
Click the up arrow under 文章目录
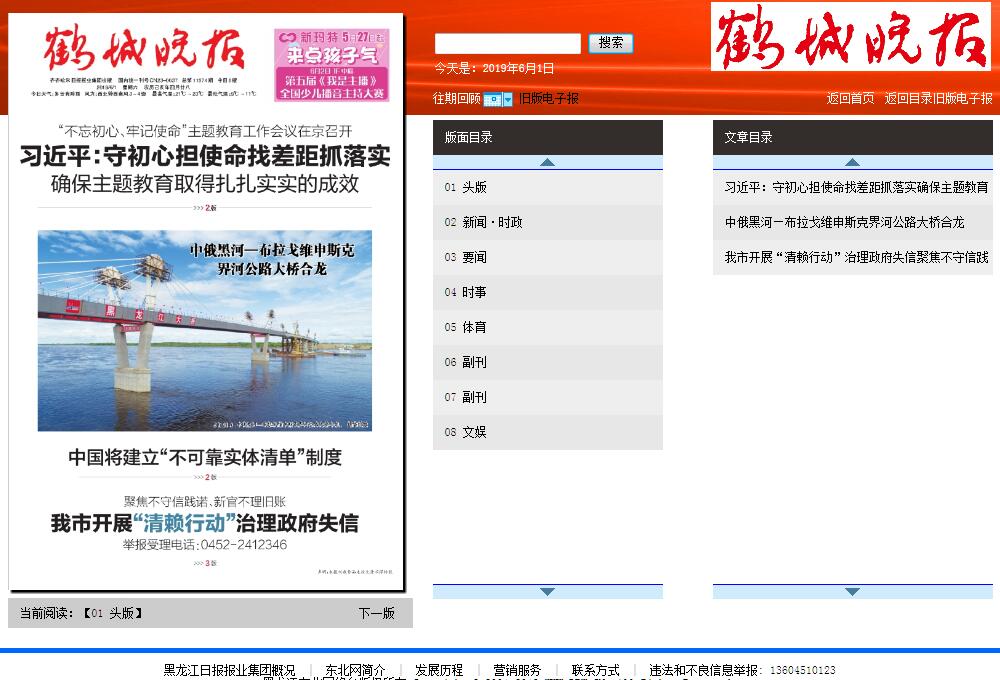(x=852, y=162)
